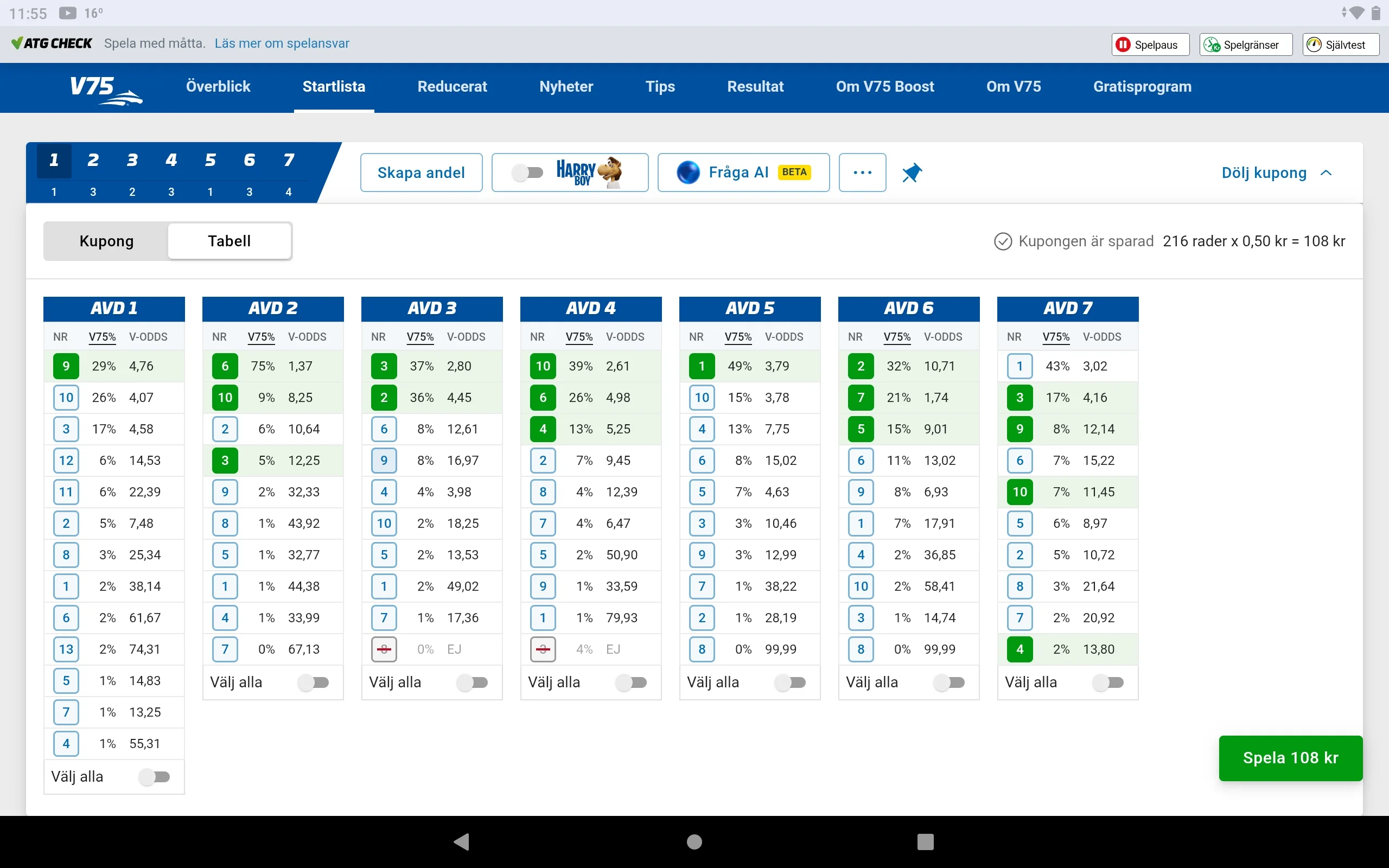1389x868 pixels.
Task: Open Läs mer om spelansvar link
Action: coord(282,43)
